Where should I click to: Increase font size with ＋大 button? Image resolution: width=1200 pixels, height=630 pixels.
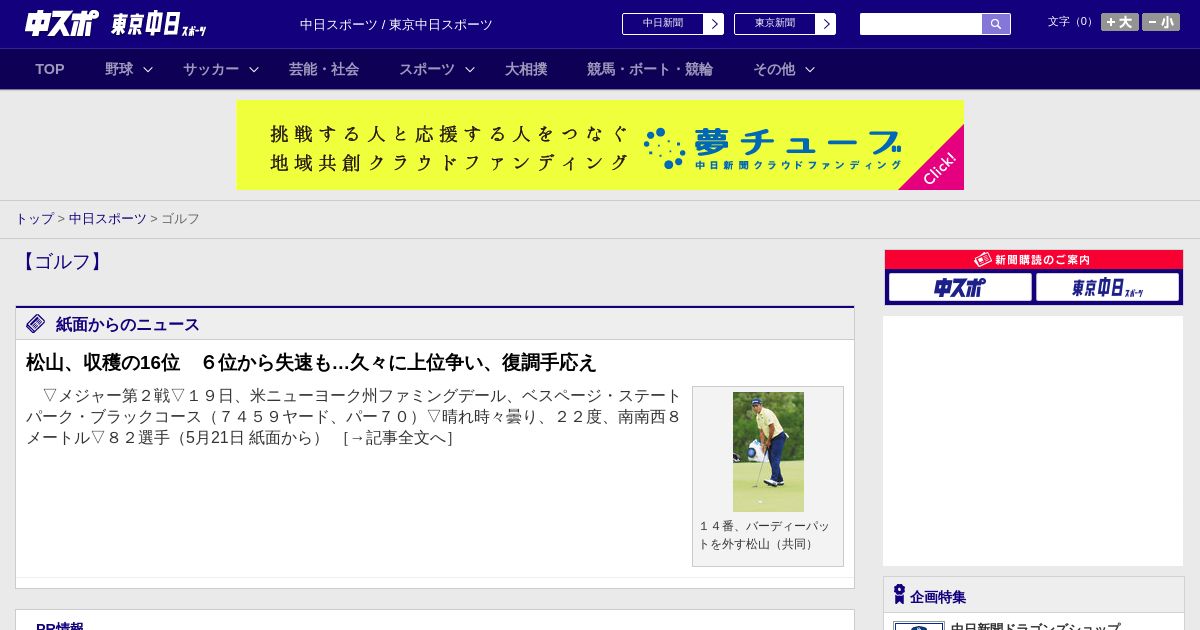[x=1120, y=22]
